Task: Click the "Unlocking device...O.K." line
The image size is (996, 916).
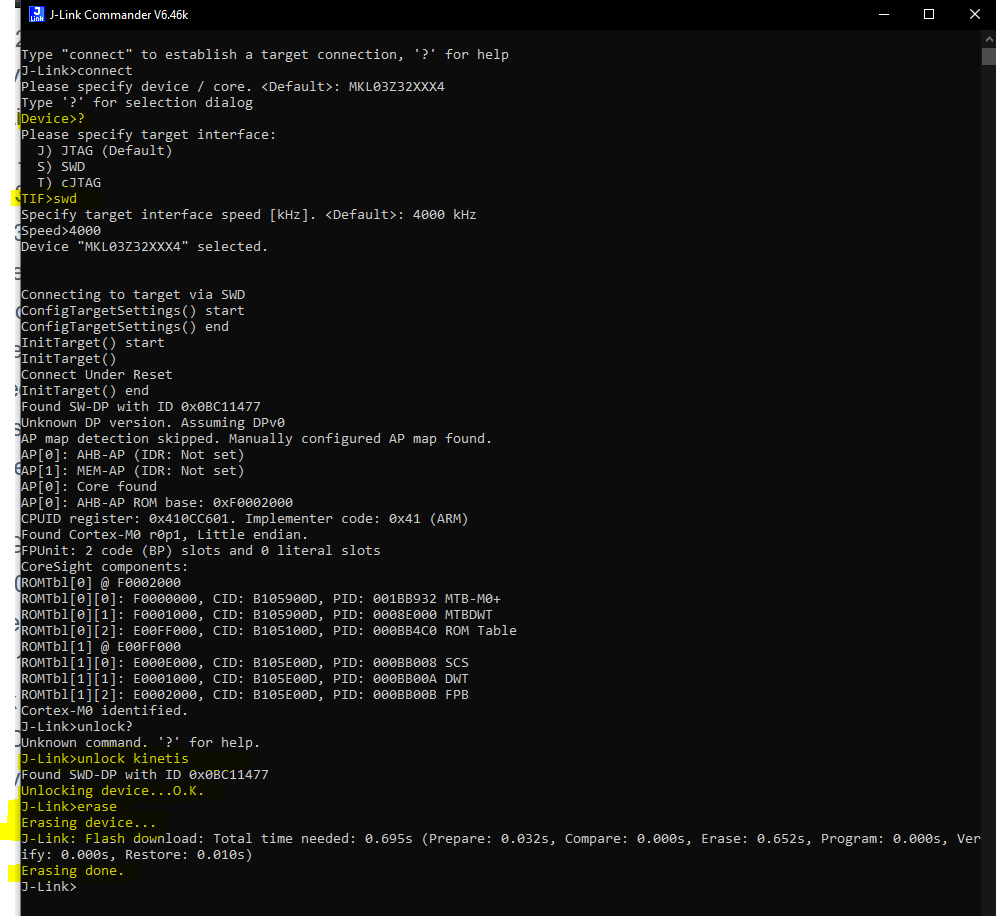Action: (112, 791)
